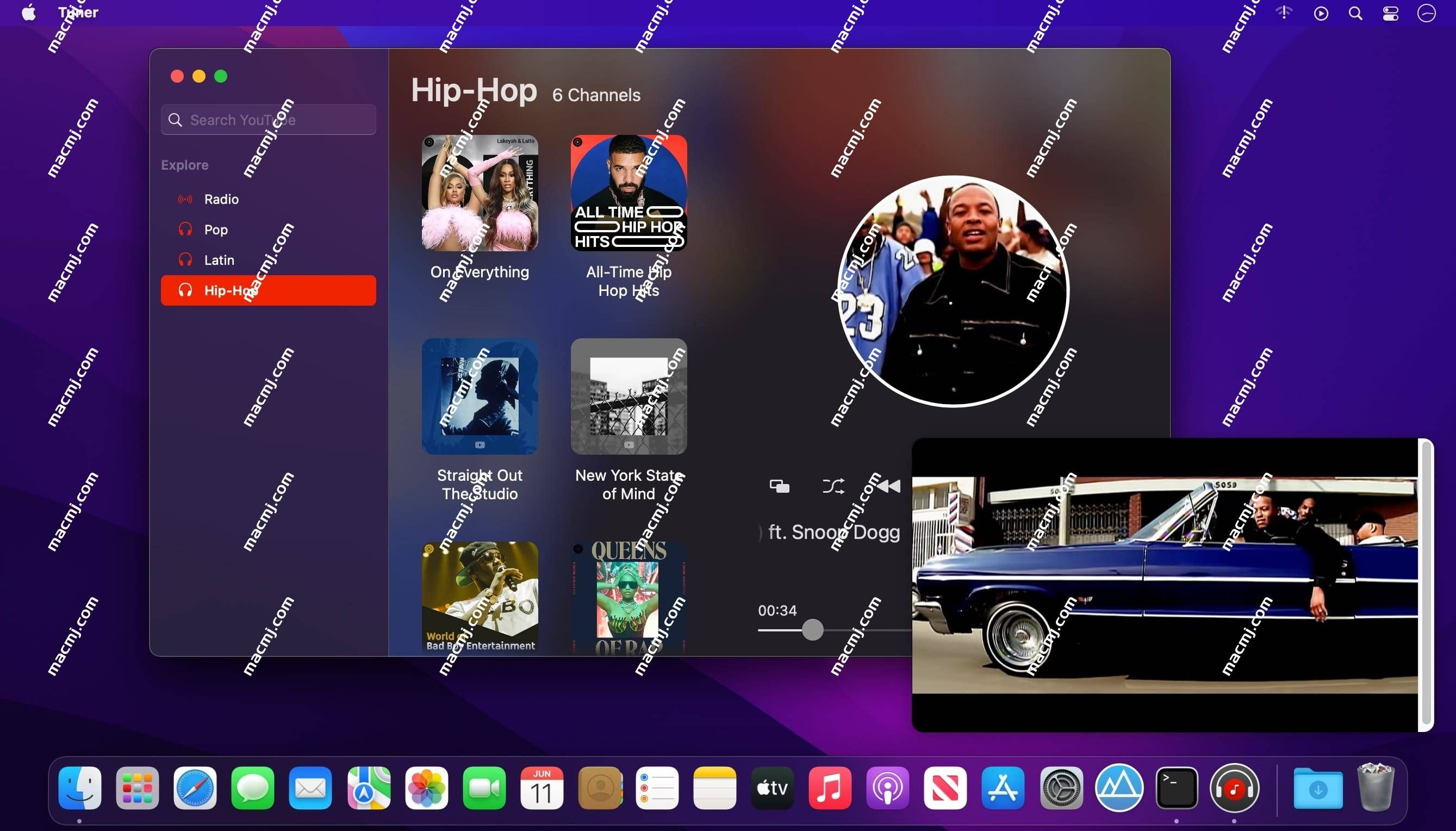Open Finder from the Dock

80,787
